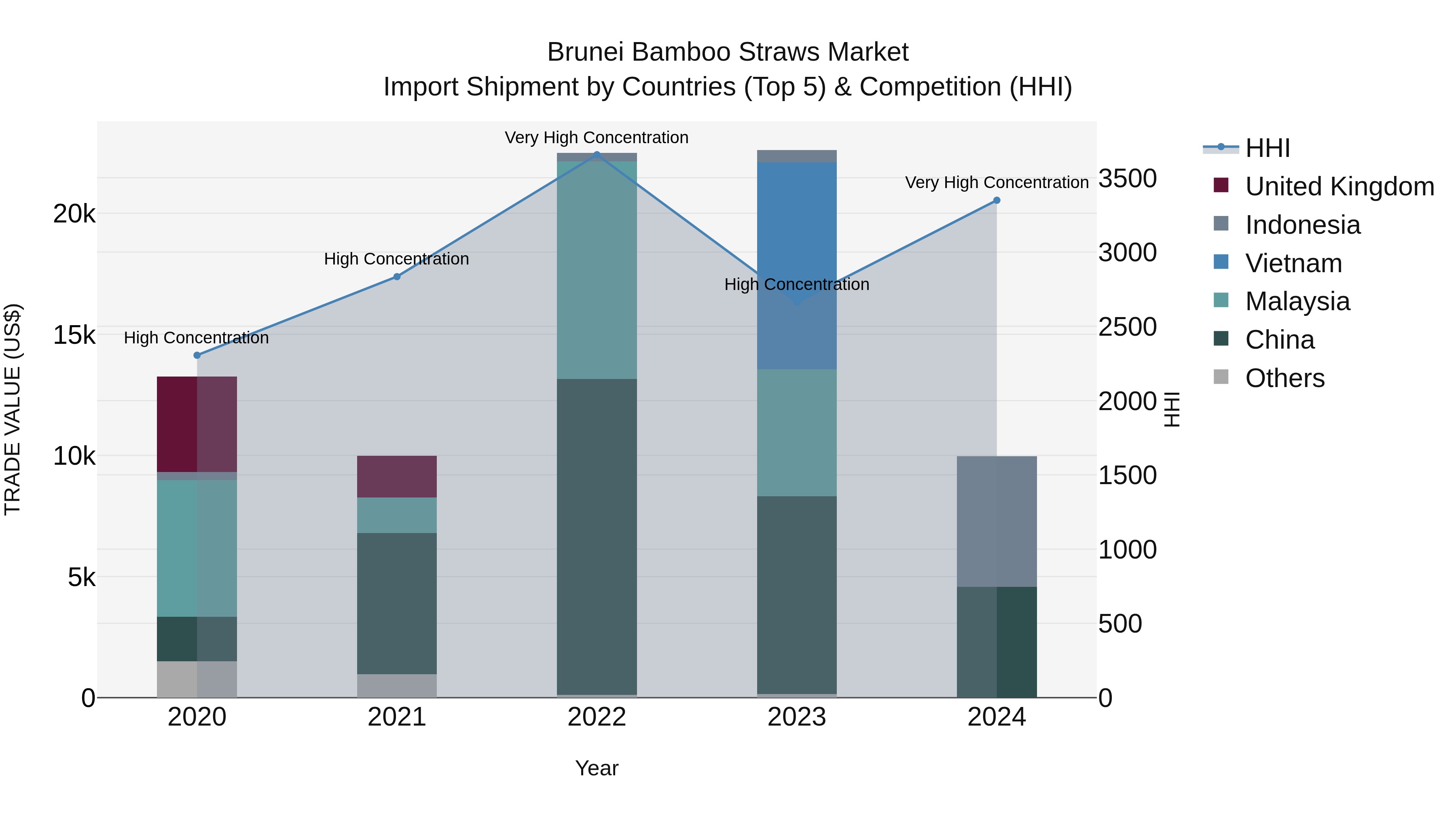This screenshot has width=1456, height=819.
Task: Click Indonesia top segment in 2023 bar
Action: coord(797,157)
